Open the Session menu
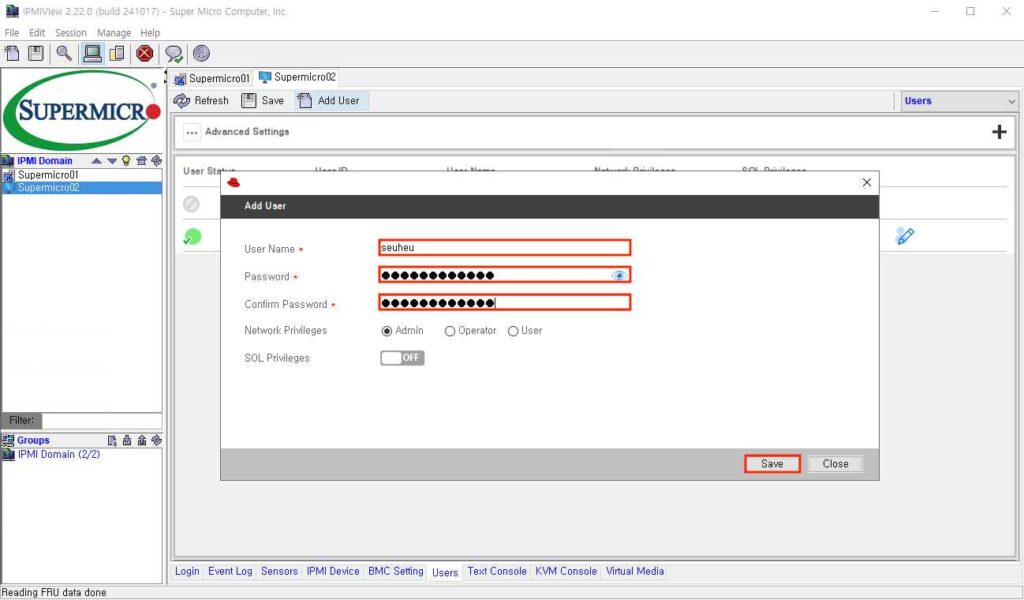Screen dimensions: 1024x600 click(x=71, y=33)
